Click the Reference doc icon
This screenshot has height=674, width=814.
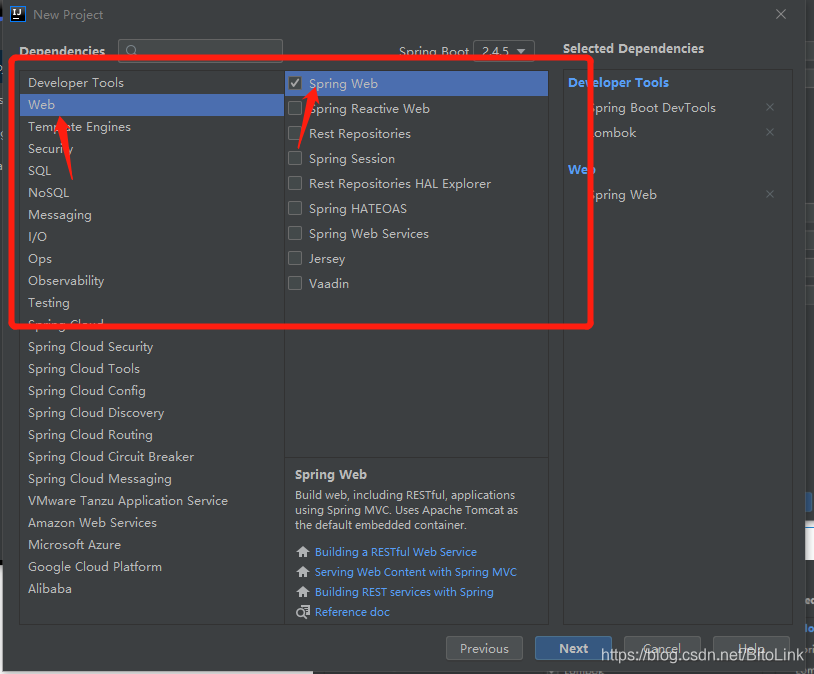[x=303, y=612]
